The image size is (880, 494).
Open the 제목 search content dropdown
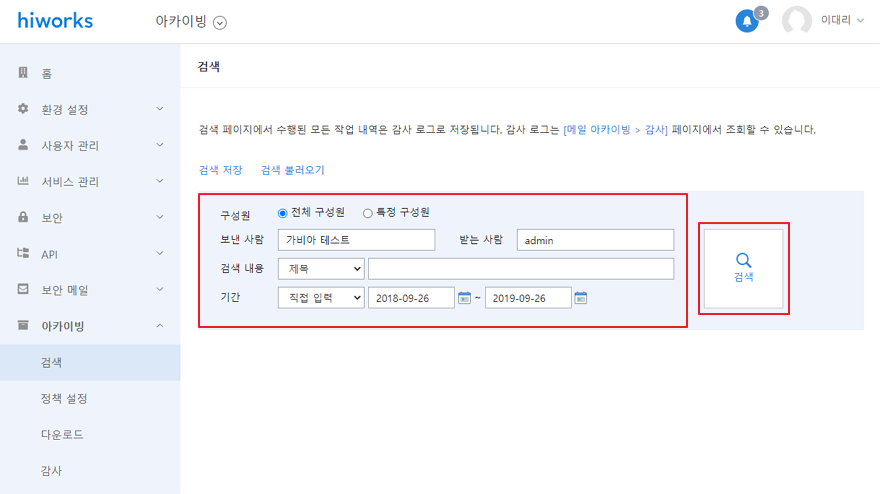(321, 269)
